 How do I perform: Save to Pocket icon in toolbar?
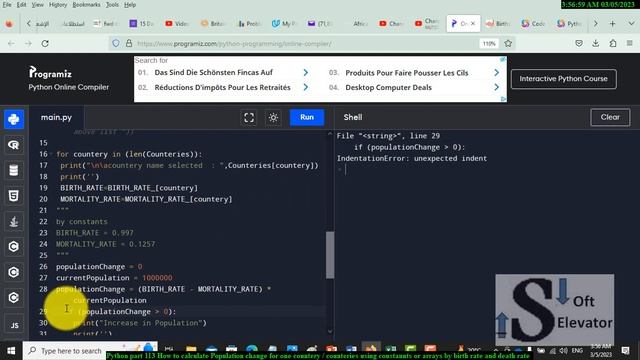tap(579, 43)
